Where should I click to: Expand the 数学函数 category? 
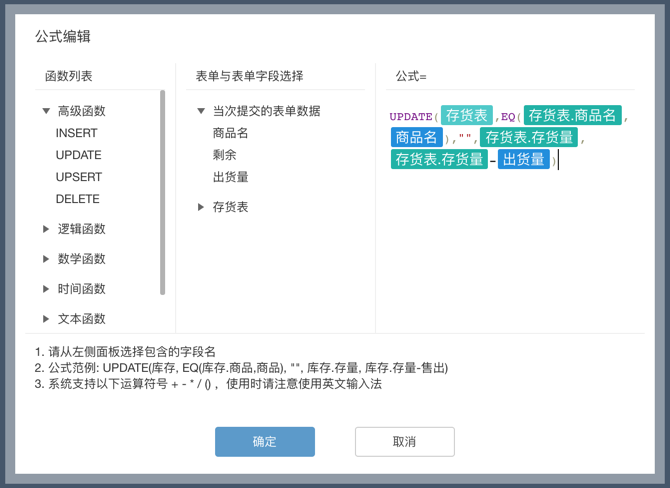pos(46,259)
